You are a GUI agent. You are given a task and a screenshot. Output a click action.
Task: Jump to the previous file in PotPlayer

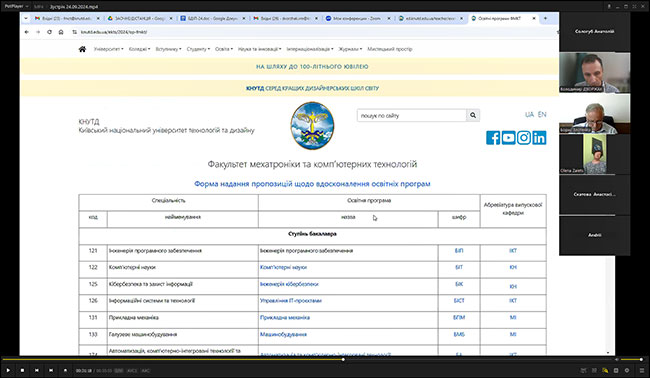pyautogui.click(x=36, y=370)
